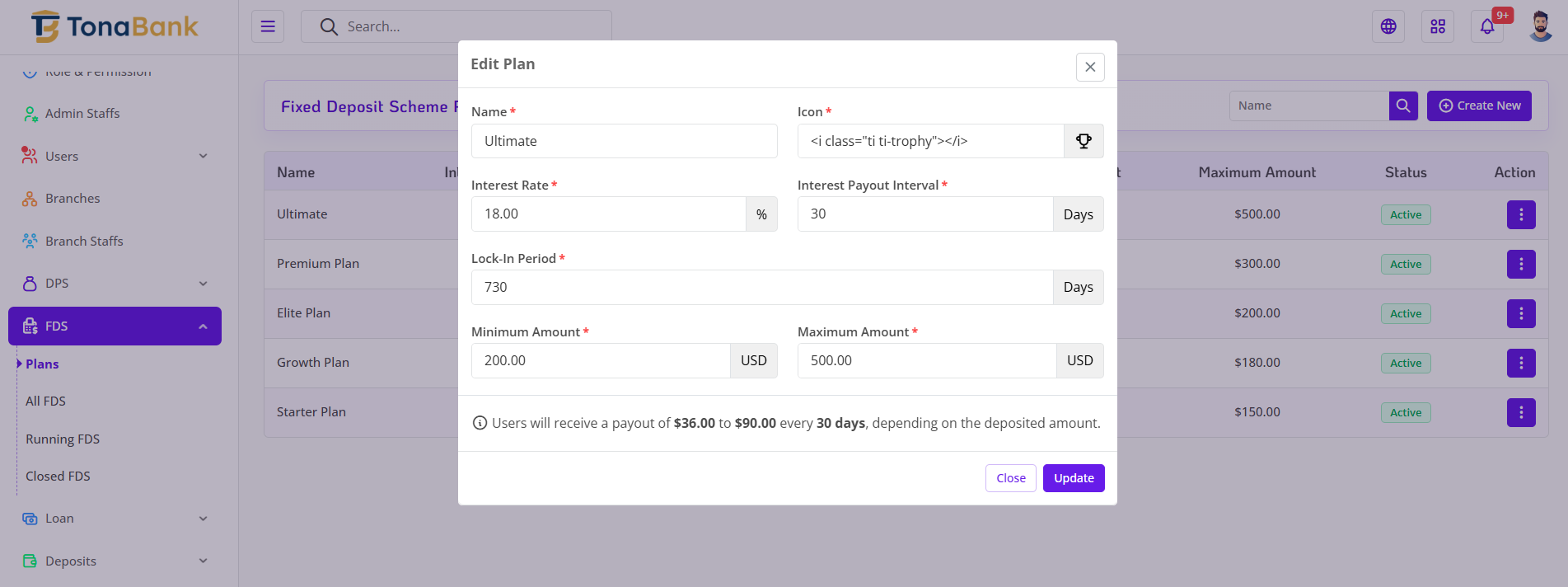This screenshot has height=587, width=1568.
Task: Click the Update button
Action: click(x=1073, y=478)
